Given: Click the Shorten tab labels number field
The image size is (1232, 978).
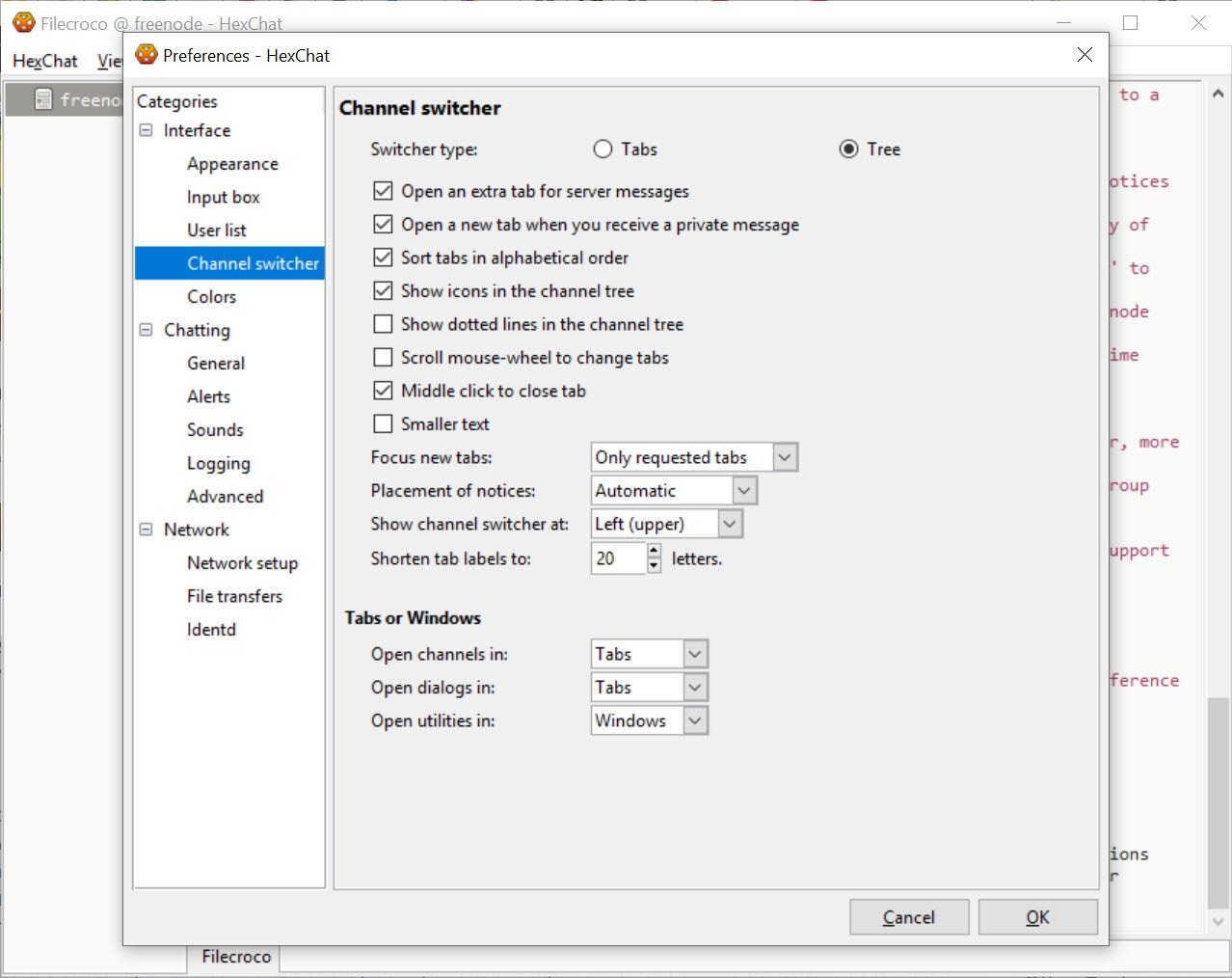Looking at the screenshot, I should tap(617, 558).
